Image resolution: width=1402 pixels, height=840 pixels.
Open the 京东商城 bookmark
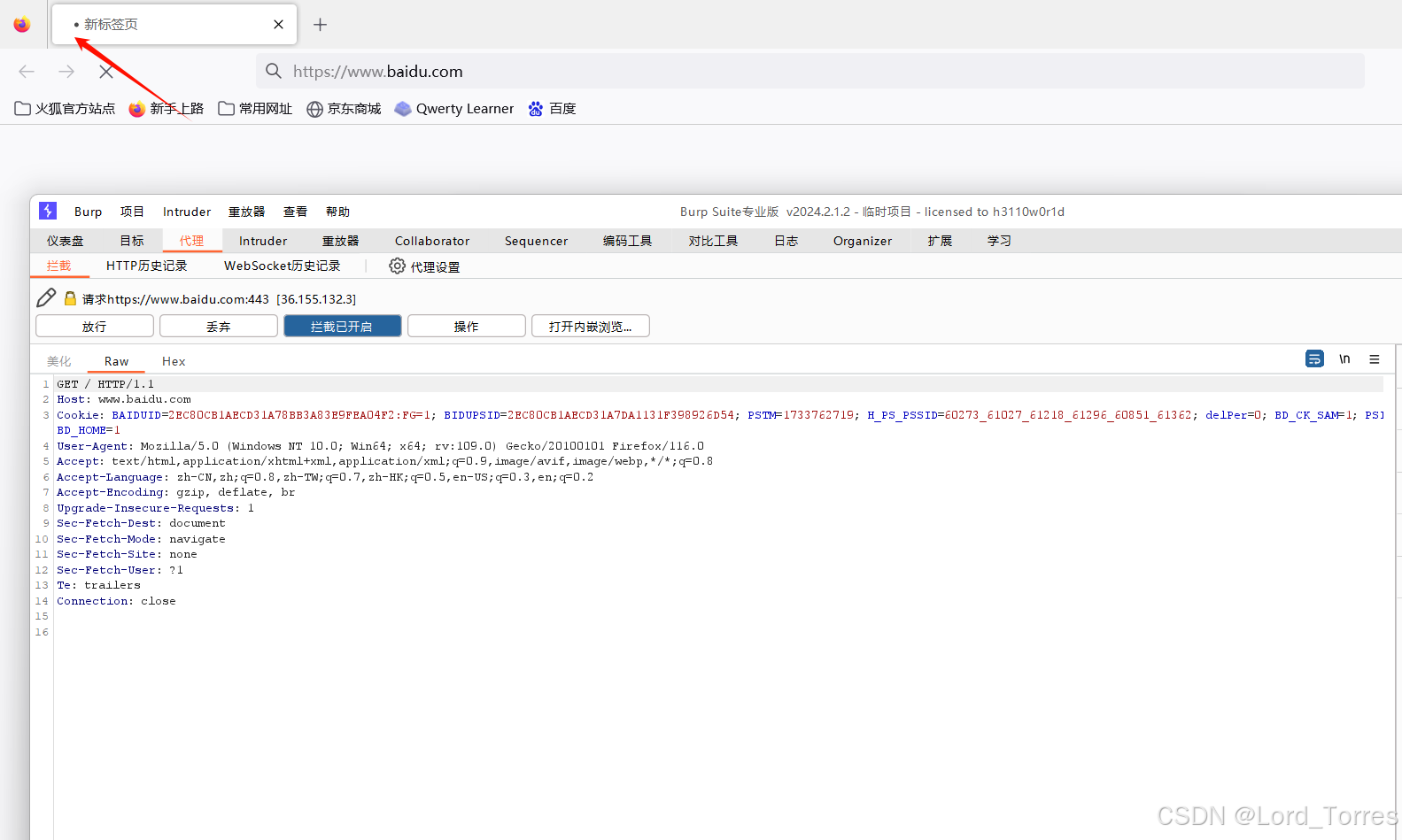coord(344,109)
